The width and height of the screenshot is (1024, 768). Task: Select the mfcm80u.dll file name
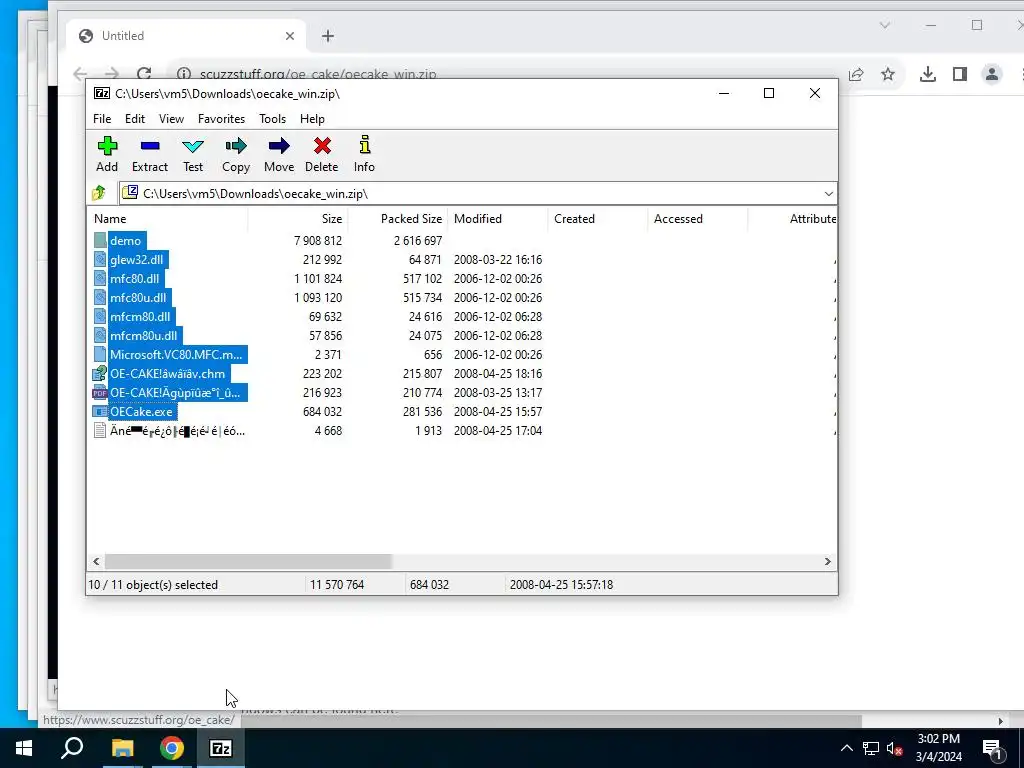point(144,335)
